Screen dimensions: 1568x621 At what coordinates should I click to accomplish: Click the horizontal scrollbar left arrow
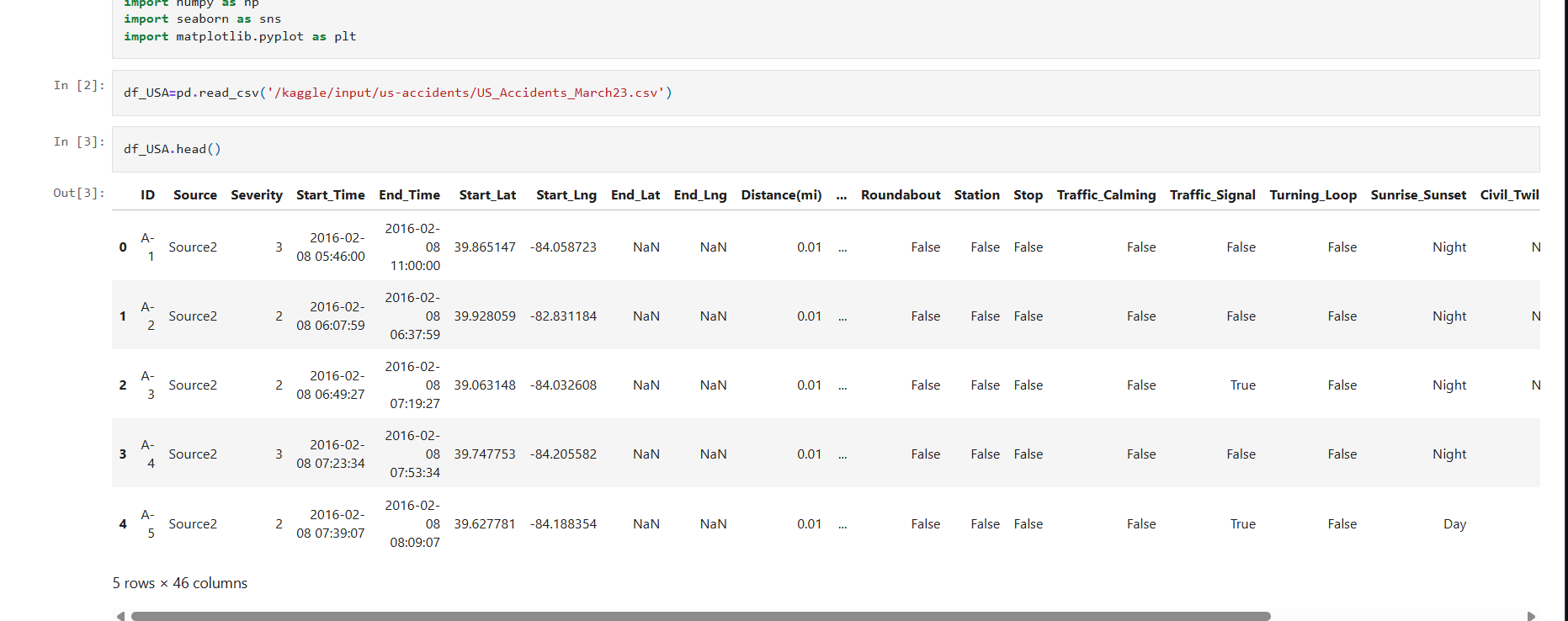pyautogui.click(x=120, y=616)
